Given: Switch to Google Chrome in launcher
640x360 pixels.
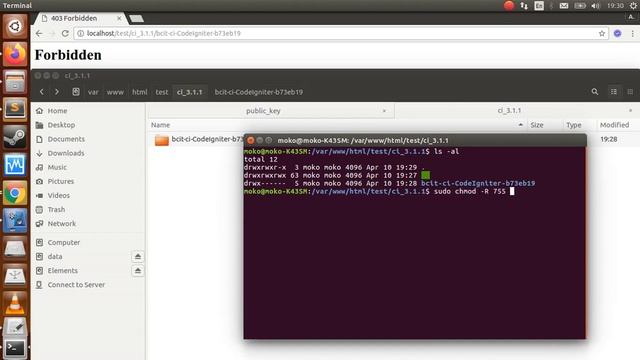Looking at the screenshot, I should [x=15, y=193].
